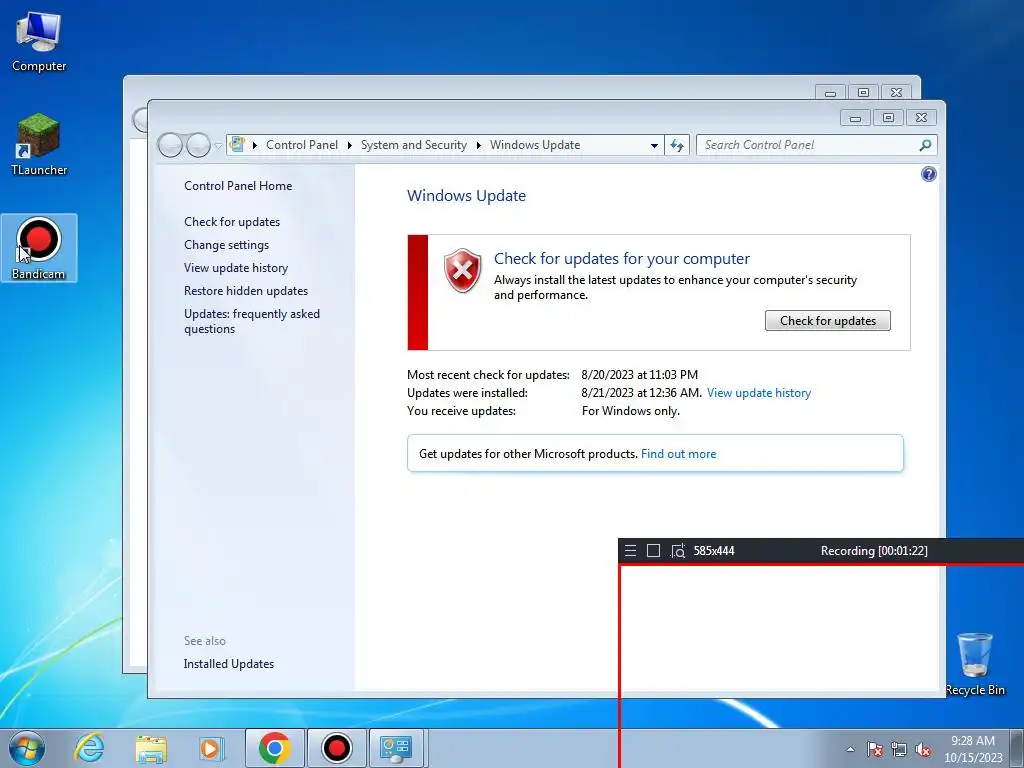The height and width of the screenshot is (768, 1024).
Task: Open Restore hidden updates
Action: point(246,291)
